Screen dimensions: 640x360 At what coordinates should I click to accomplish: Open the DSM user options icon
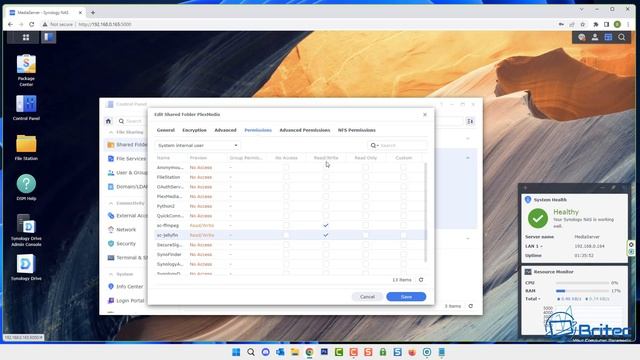(595, 38)
